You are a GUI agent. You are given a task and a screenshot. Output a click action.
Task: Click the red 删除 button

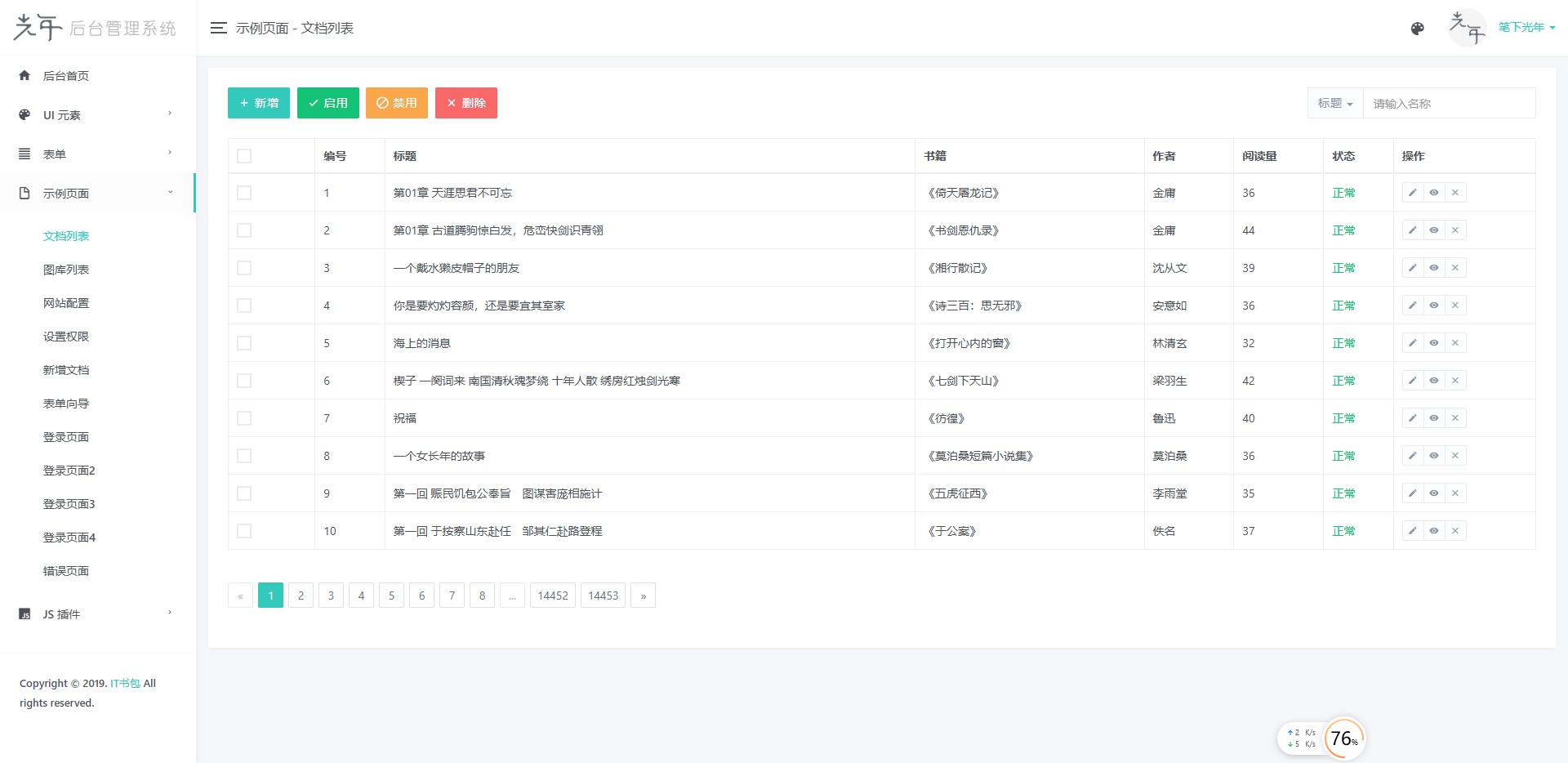[466, 103]
